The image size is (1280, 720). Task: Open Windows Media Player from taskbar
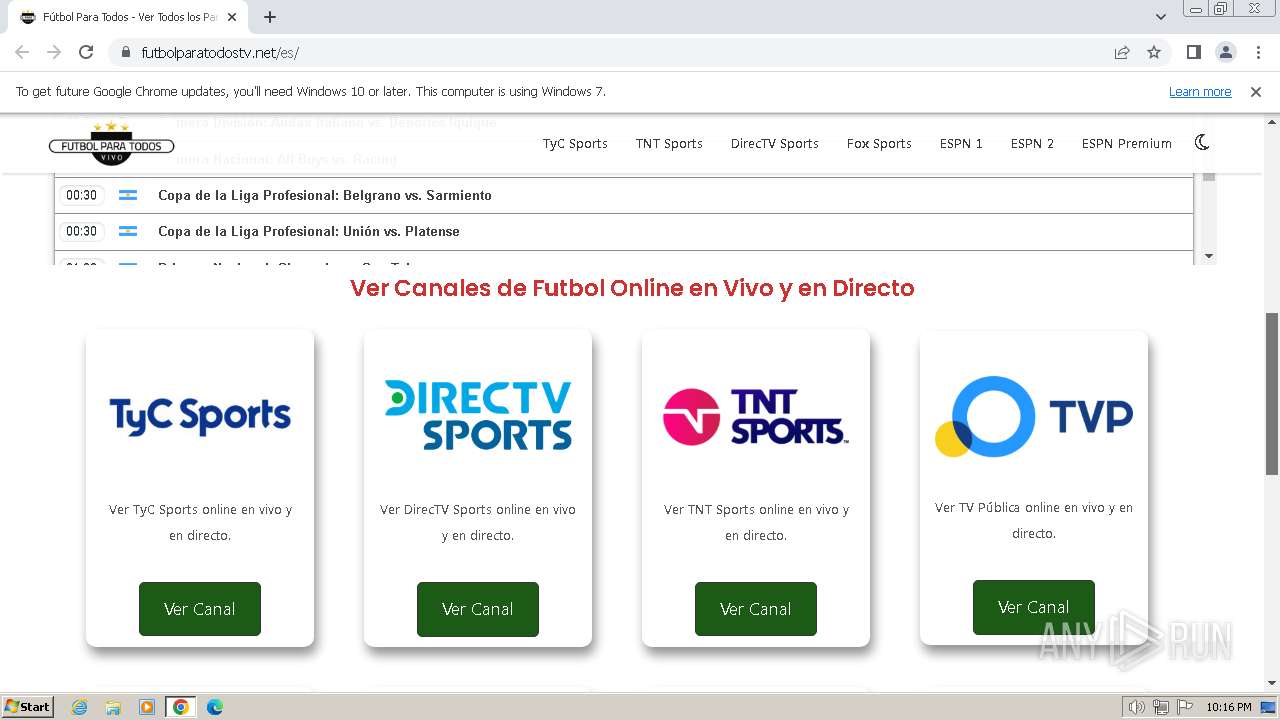[147, 707]
